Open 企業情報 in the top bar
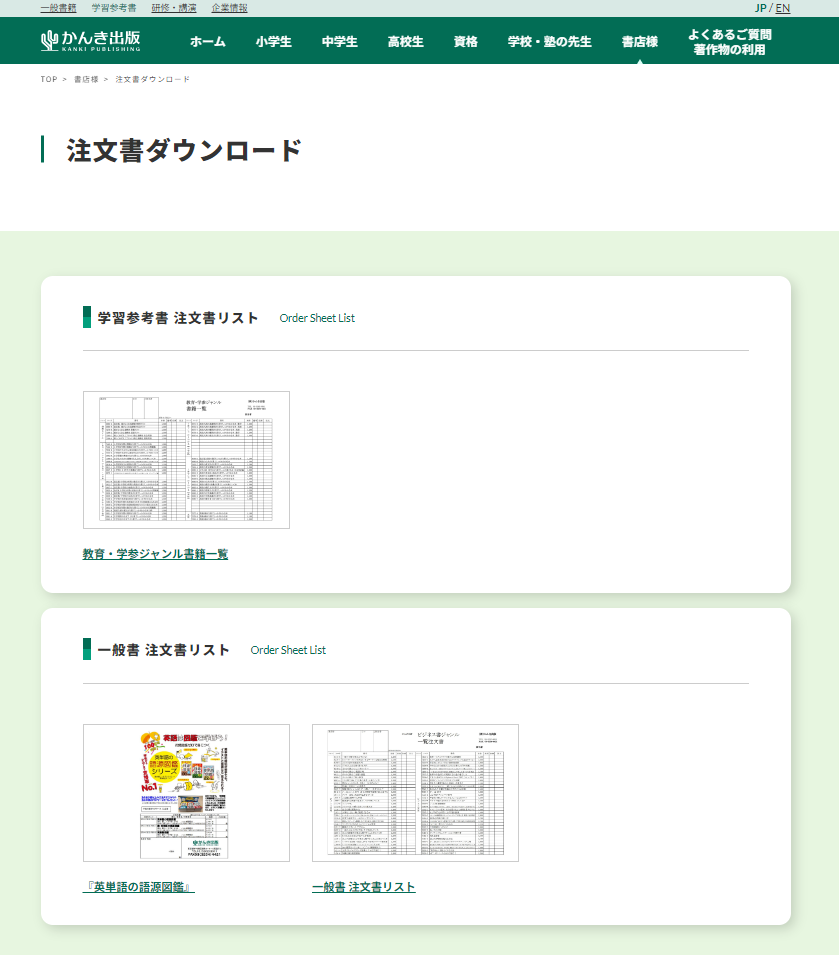839x955 pixels. coord(230,8)
